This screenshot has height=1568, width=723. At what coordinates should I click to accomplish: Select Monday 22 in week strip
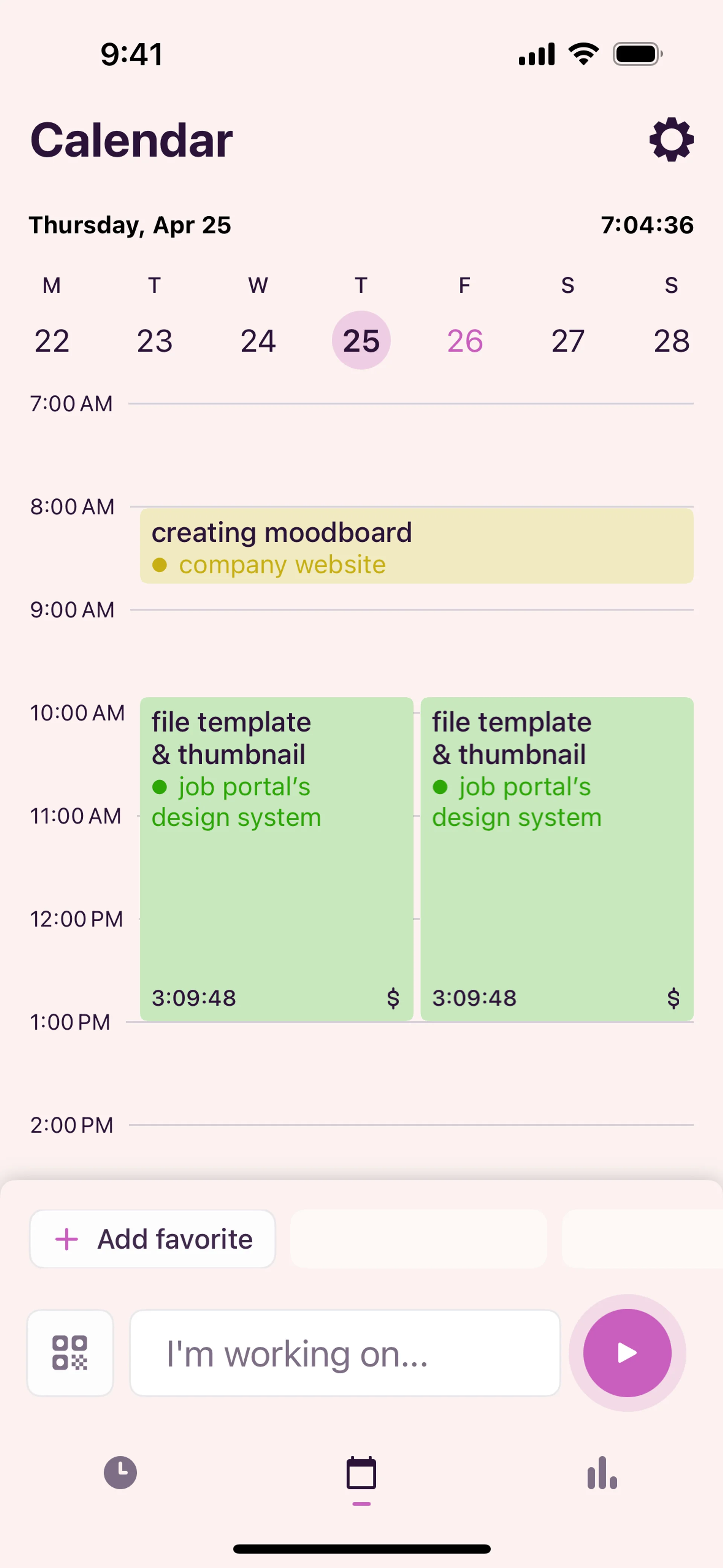point(52,340)
